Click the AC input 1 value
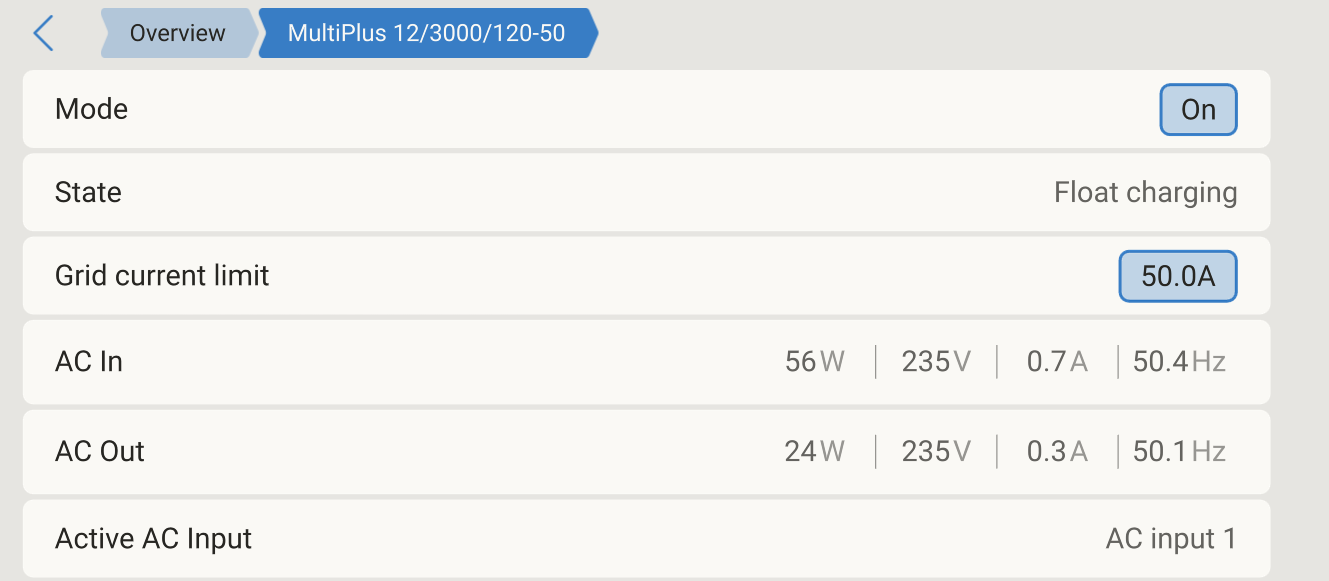This screenshot has width=1329, height=581. tap(1171, 539)
